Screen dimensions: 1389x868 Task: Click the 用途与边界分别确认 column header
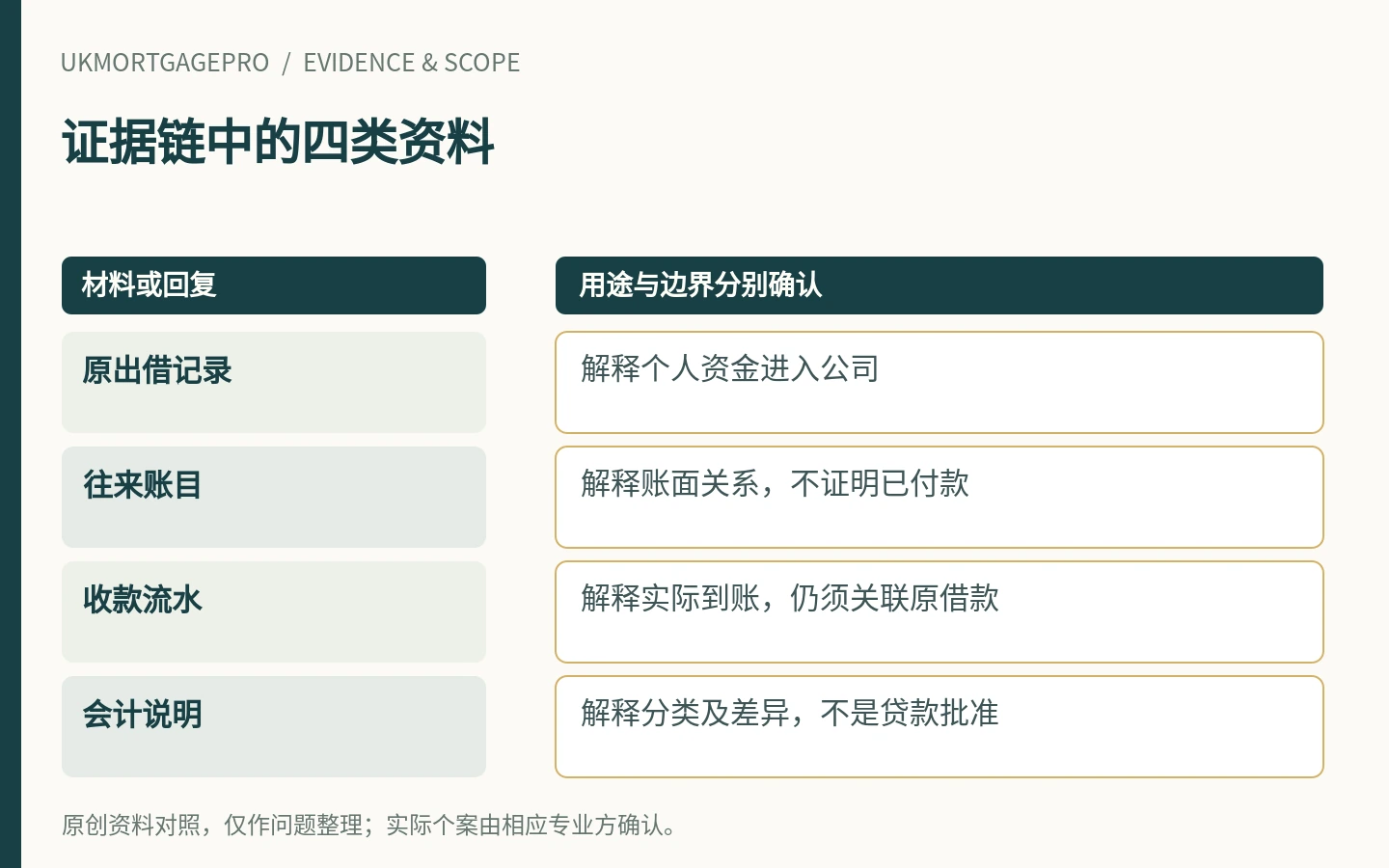940,285
